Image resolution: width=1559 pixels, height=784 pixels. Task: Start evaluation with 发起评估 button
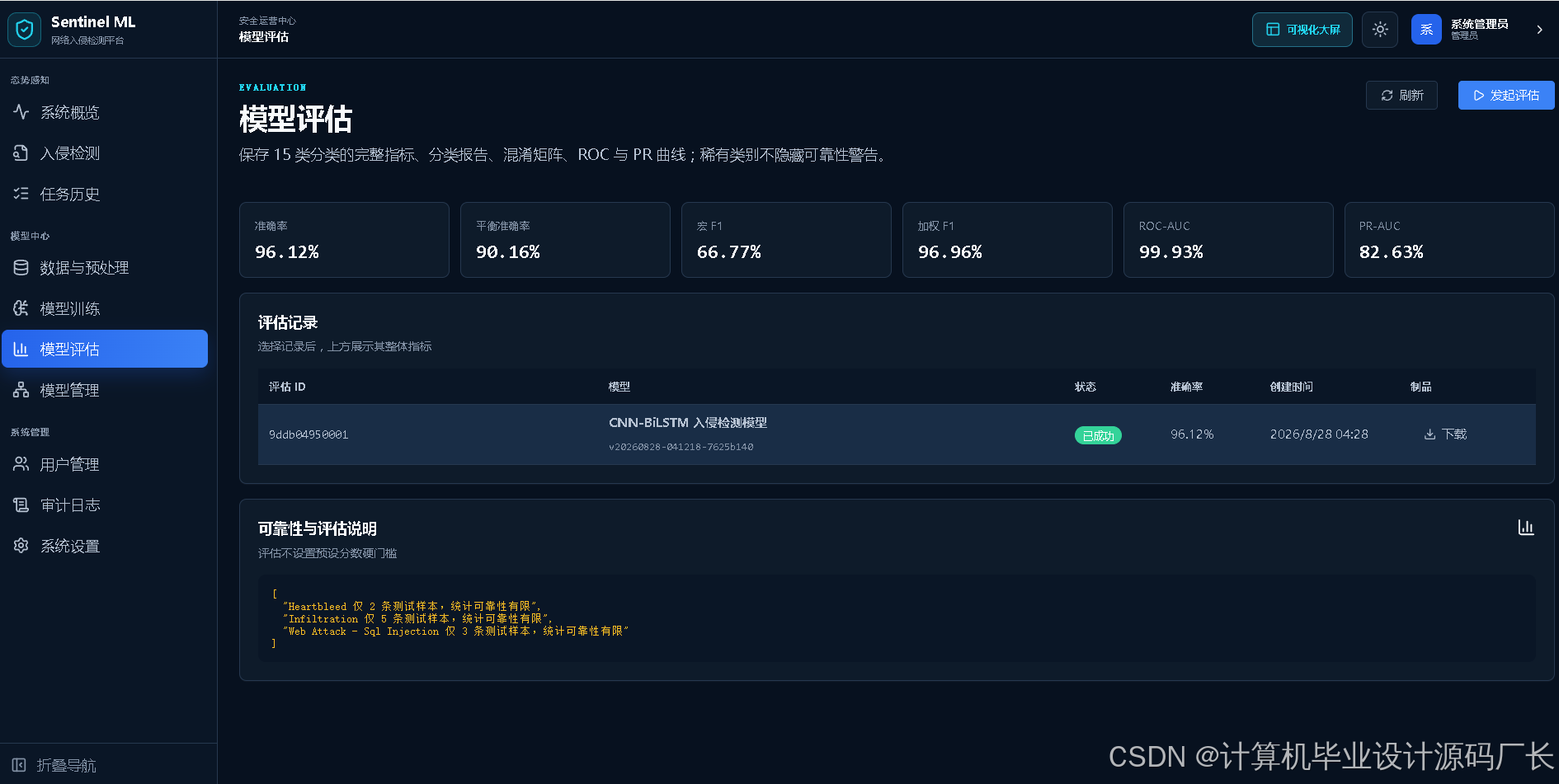tap(1506, 96)
